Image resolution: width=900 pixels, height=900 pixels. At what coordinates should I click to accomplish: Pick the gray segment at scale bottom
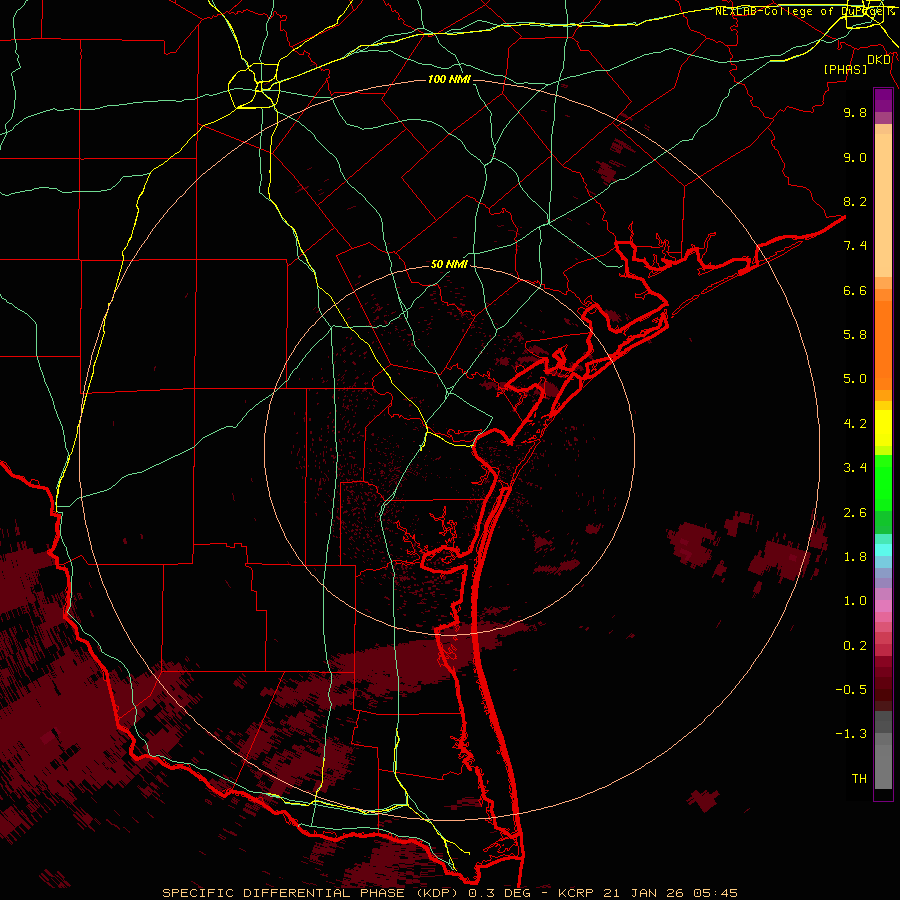(x=883, y=767)
